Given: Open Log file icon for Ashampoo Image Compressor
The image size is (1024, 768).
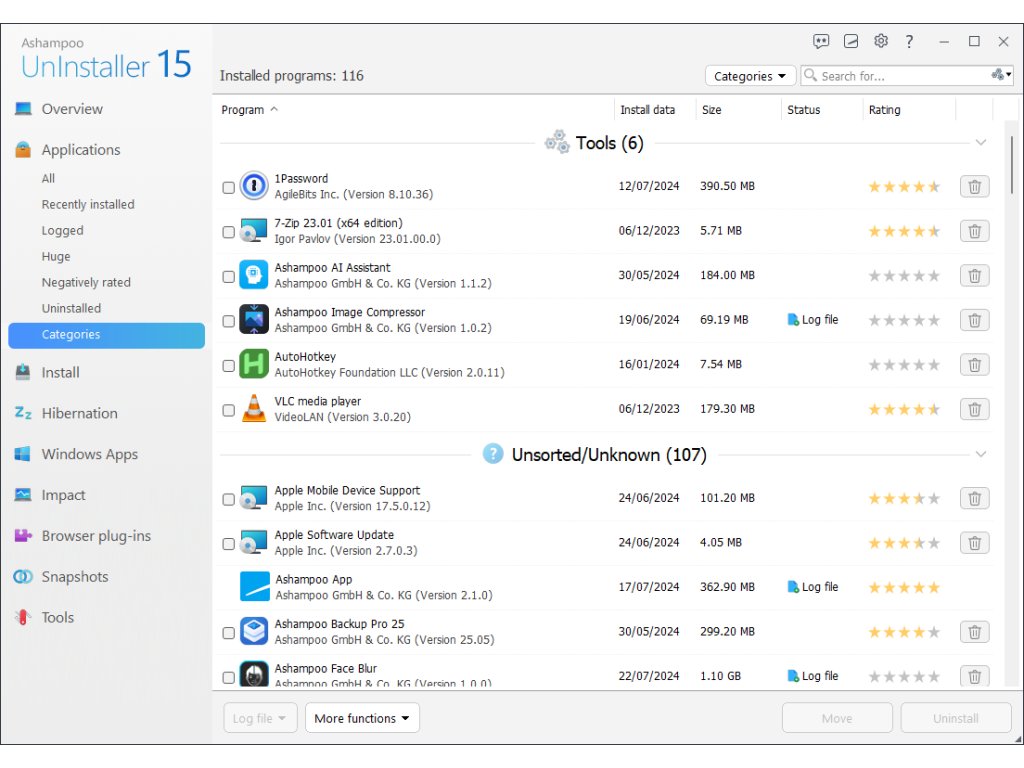Looking at the screenshot, I should tap(793, 320).
